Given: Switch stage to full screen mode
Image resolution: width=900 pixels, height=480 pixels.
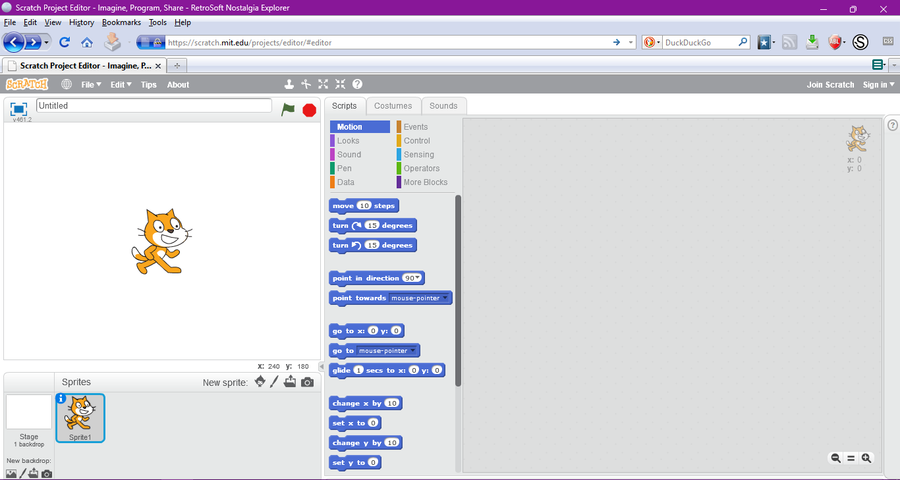Looking at the screenshot, I should pos(18,109).
